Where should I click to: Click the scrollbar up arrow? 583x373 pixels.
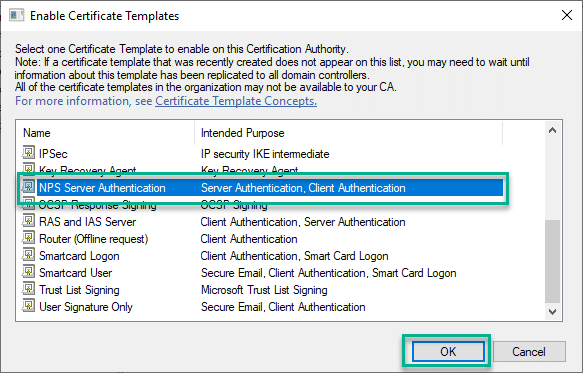553,130
